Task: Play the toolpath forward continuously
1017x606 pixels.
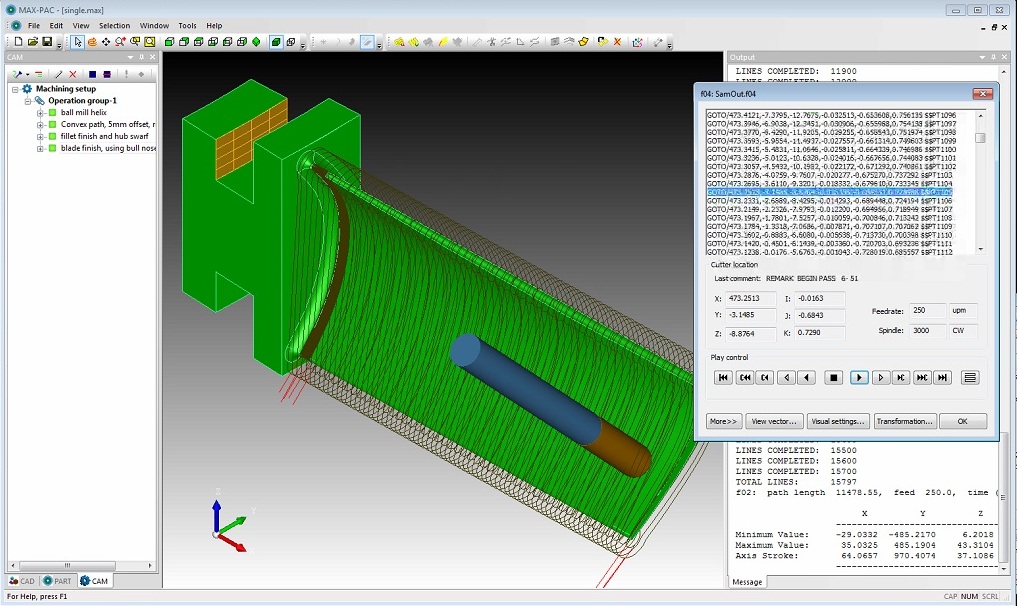Action: 859,378
